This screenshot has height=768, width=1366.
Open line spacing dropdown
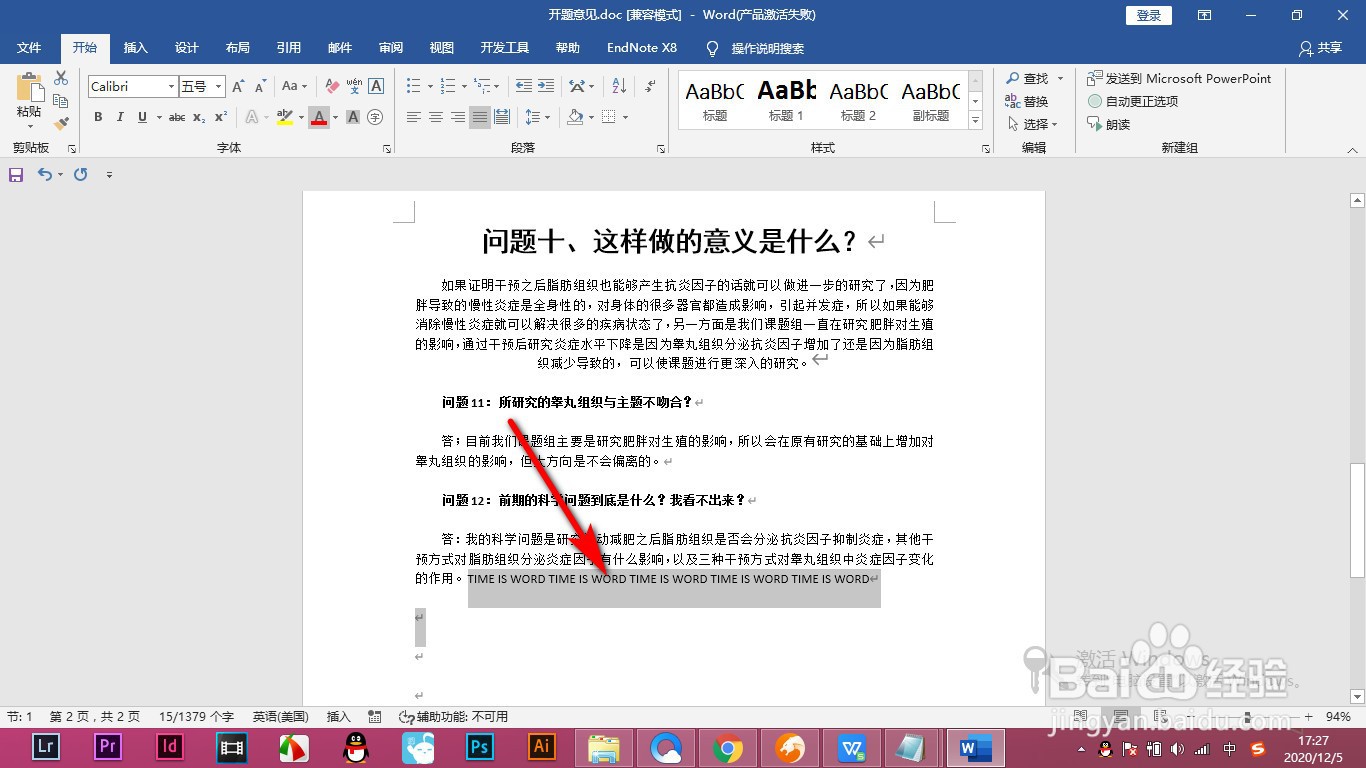click(x=538, y=117)
